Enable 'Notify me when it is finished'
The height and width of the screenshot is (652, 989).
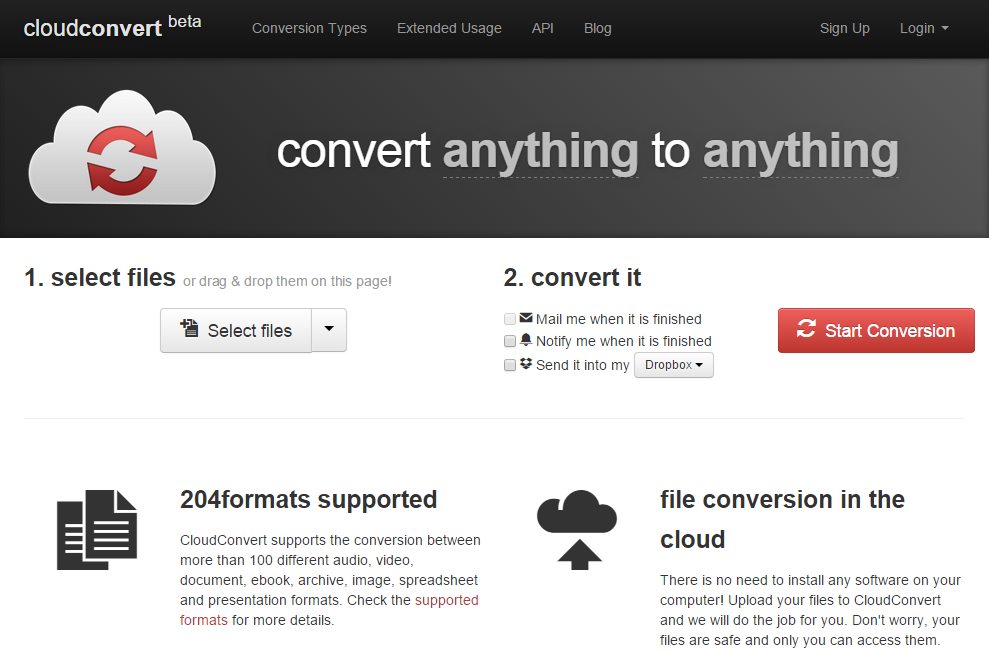(x=510, y=341)
